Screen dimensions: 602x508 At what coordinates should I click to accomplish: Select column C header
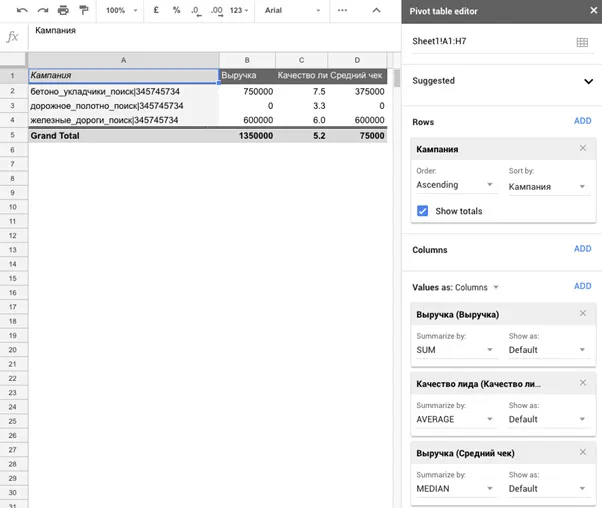coord(301,60)
